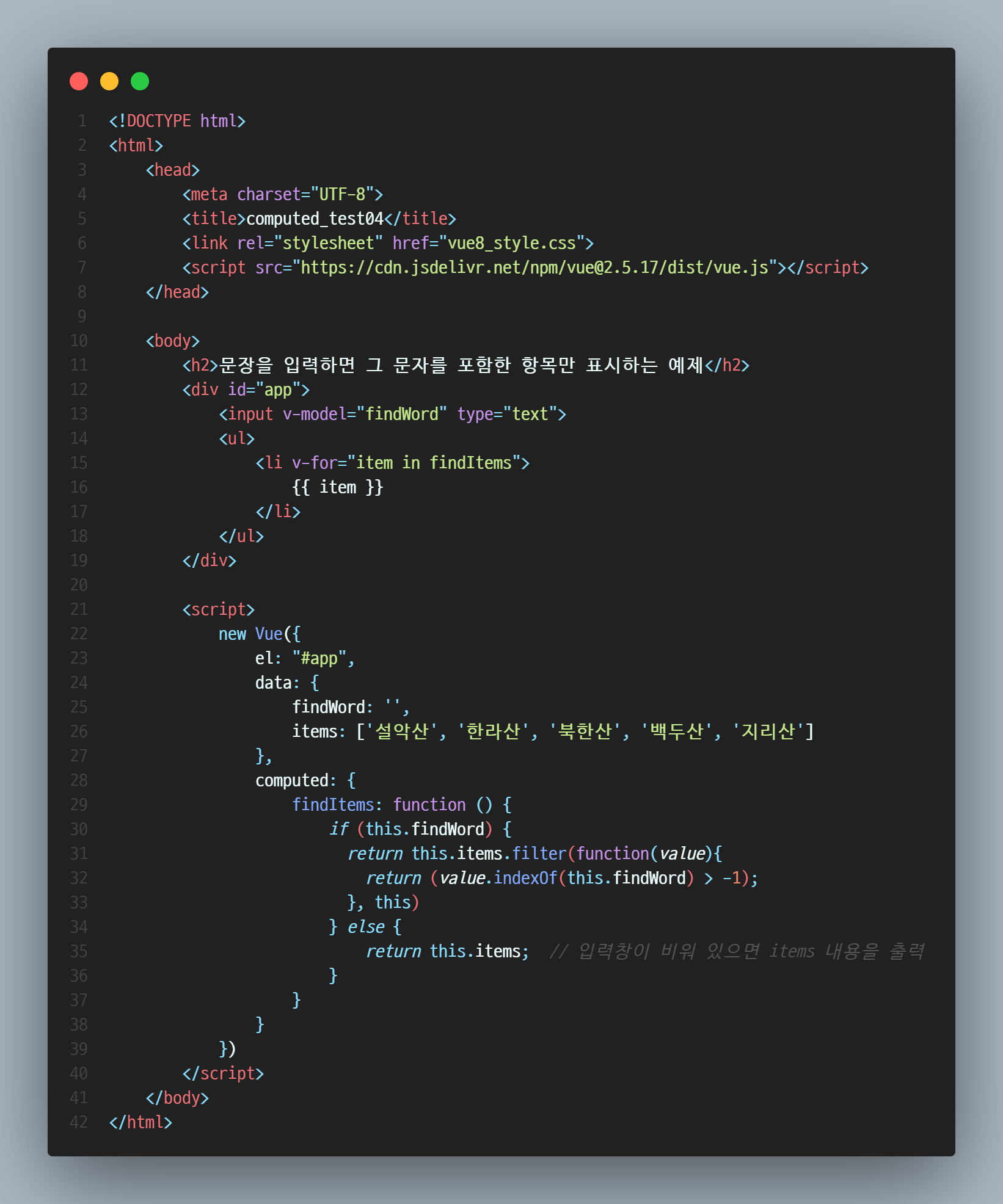Click line number 20
This screenshot has height=1204, width=1003.
pyautogui.click(x=79, y=585)
